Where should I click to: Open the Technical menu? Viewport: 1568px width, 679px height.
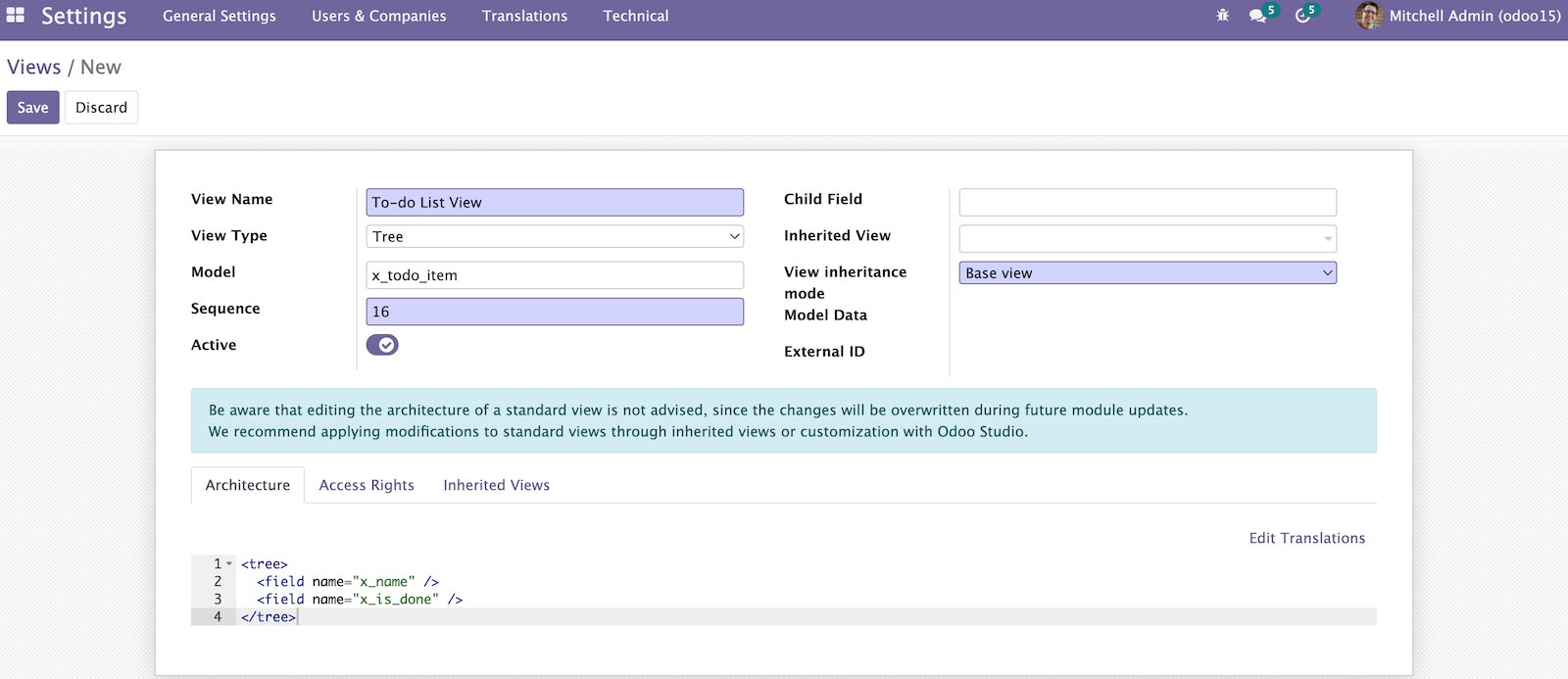pyautogui.click(x=636, y=16)
